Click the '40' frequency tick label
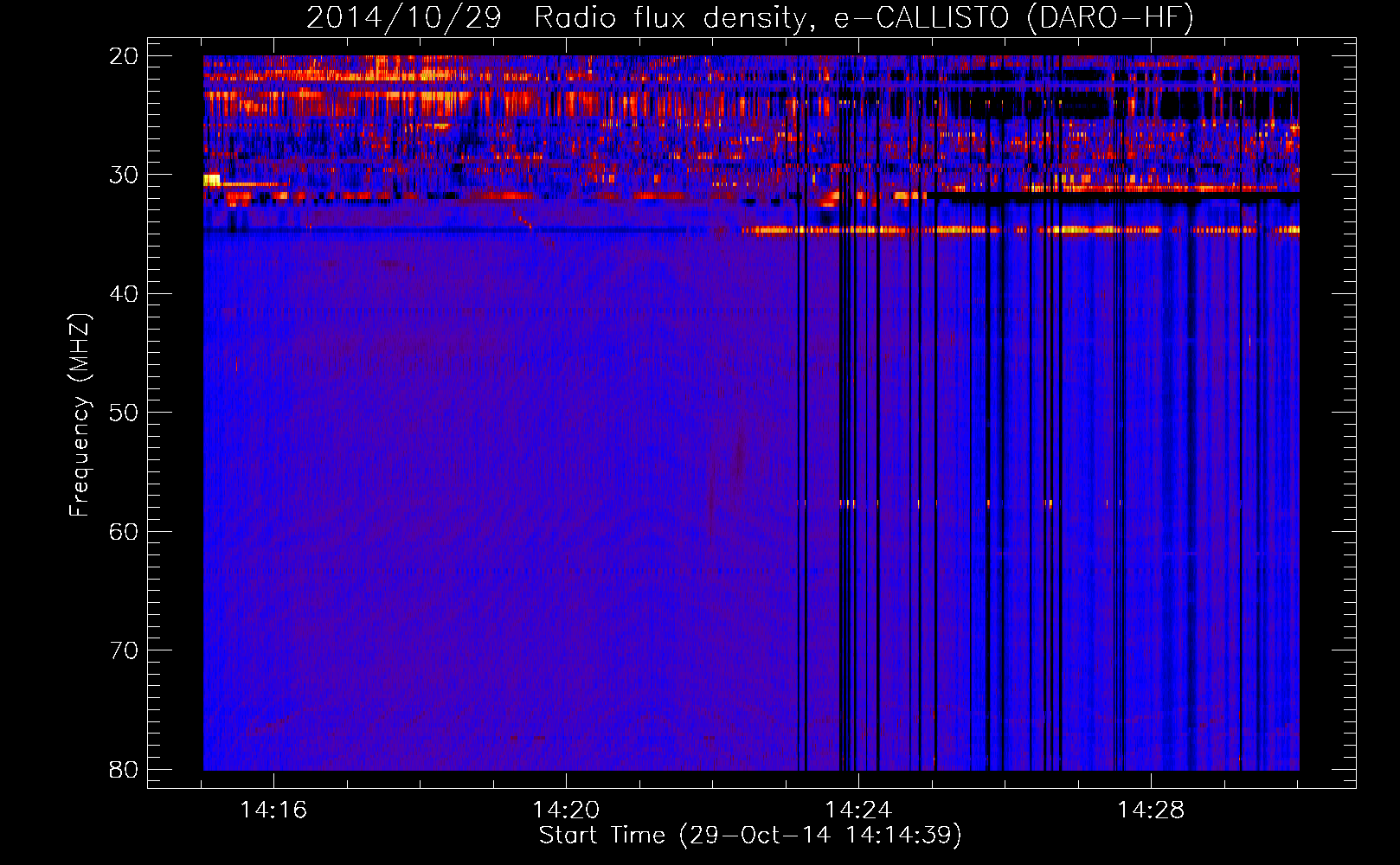The image size is (1400, 865). (x=124, y=294)
